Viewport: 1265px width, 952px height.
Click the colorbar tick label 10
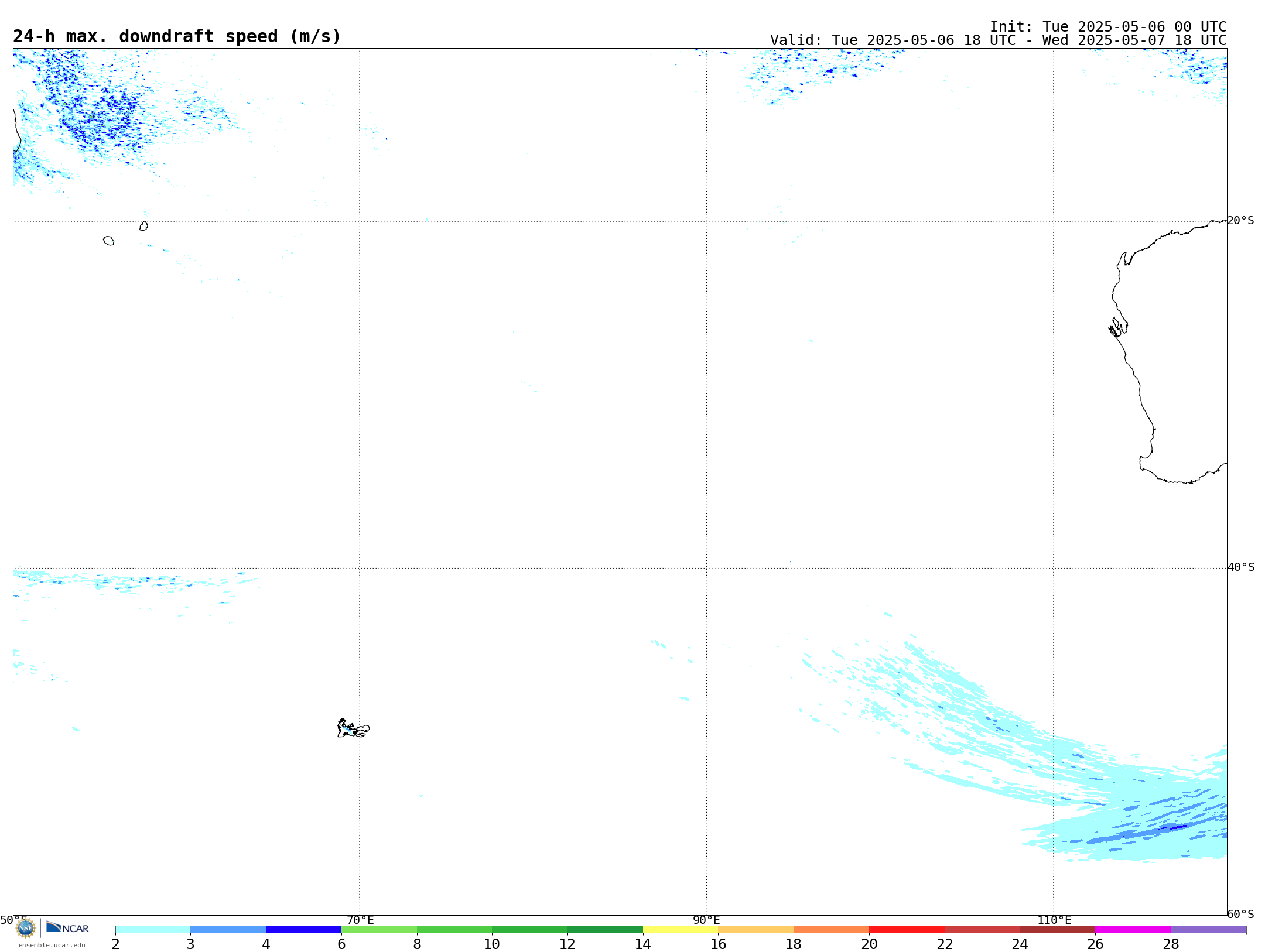tap(492, 944)
